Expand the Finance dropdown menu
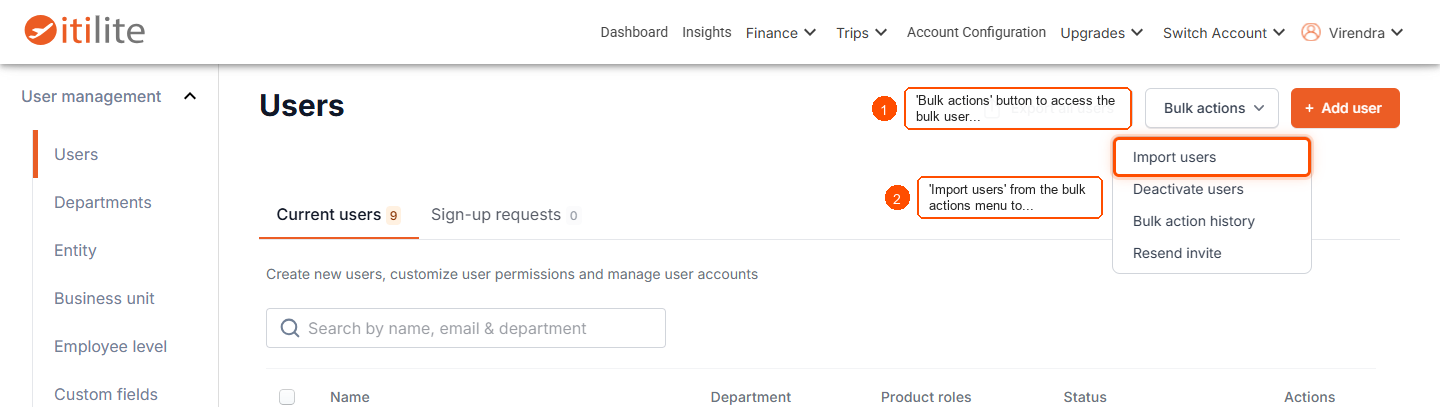 click(x=781, y=33)
